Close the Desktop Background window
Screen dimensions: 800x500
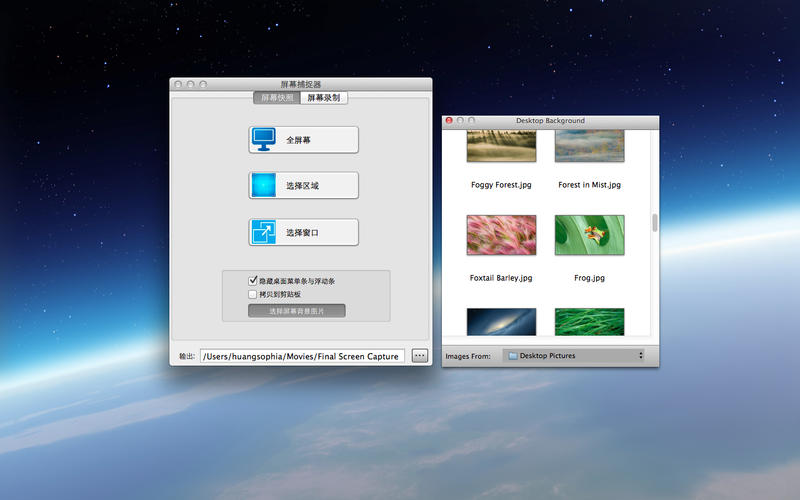click(449, 120)
